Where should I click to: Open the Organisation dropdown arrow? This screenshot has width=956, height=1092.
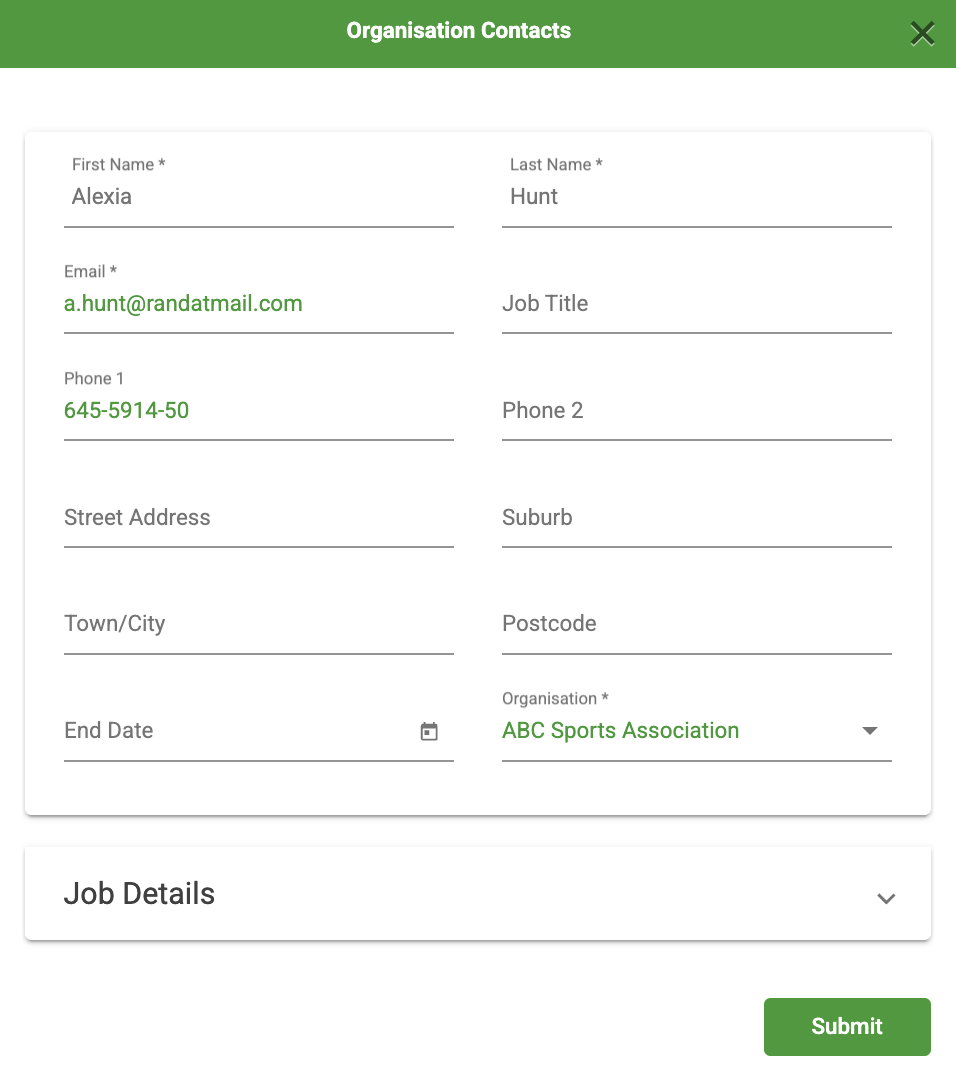[870, 731]
